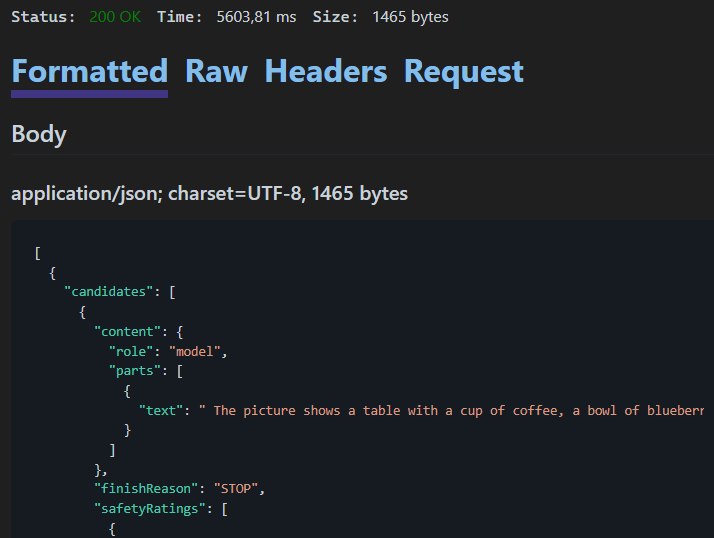This screenshot has height=538, width=714.
Task: Click the "candidates" JSON key
Action: point(108,292)
